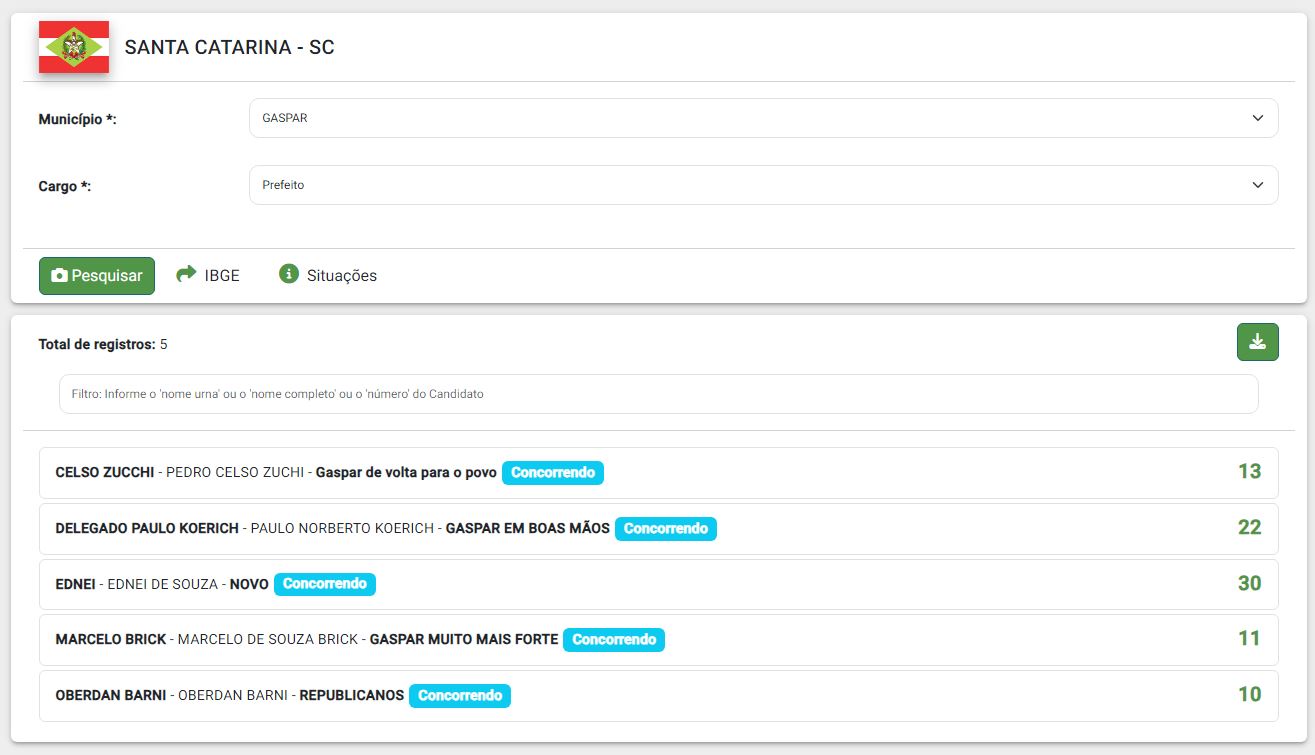Click the Santa Catarina state flag image
Screen dimensions: 1315x755
point(74,47)
